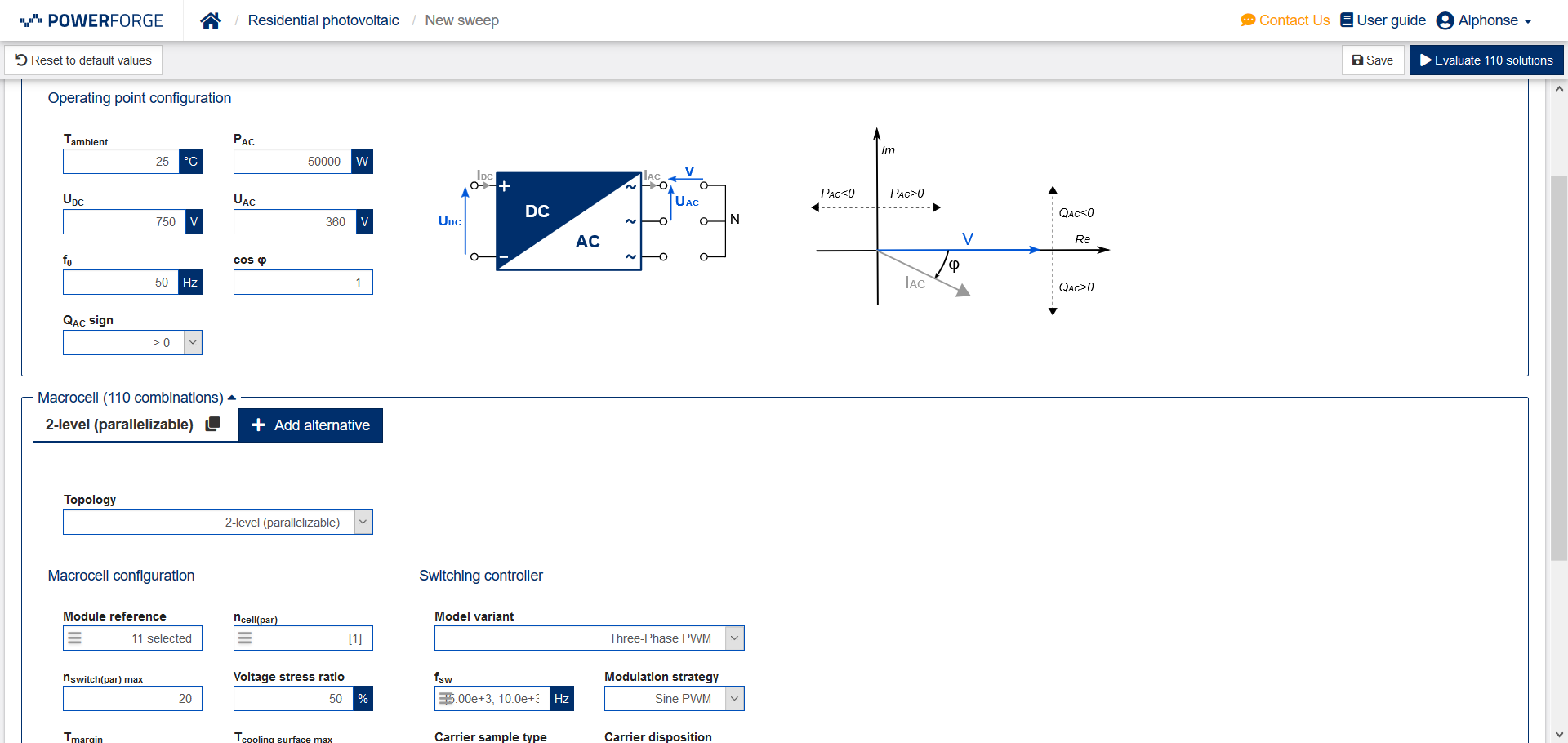The height and width of the screenshot is (743, 1568).
Task: Open the ncell(par) list icon
Action: (x=245, y=638)
